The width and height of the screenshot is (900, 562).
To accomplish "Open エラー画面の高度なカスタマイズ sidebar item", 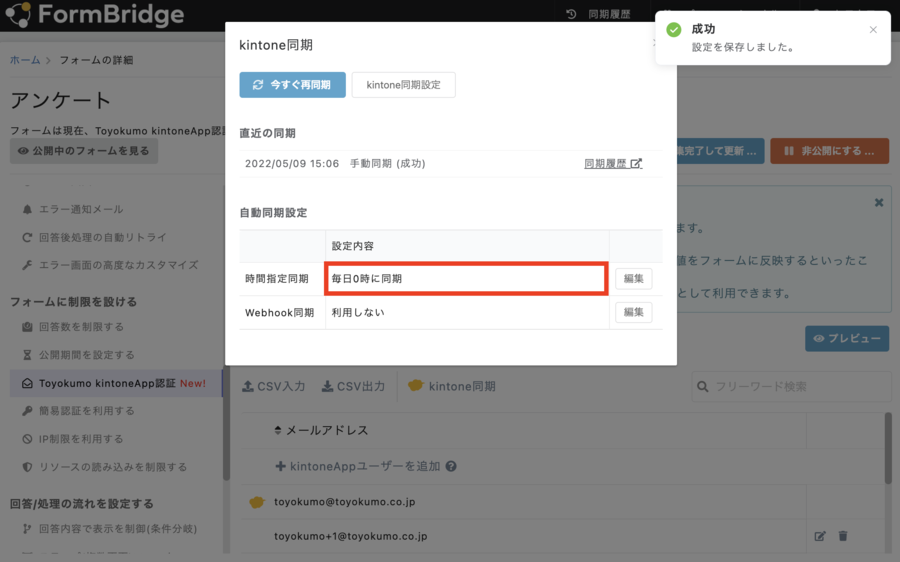I will click(118, 265).
